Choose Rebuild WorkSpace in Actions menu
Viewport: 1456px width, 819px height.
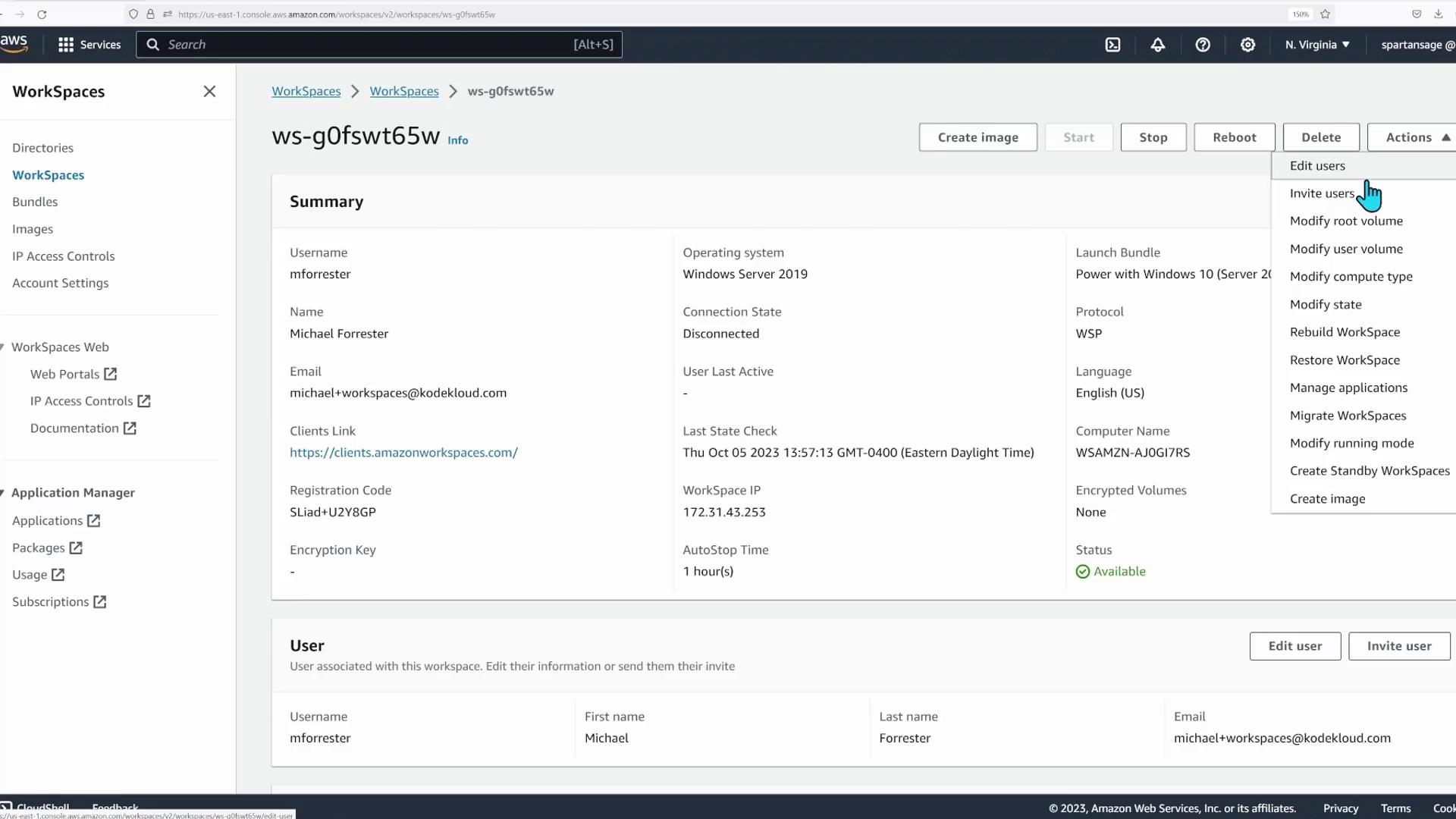click(1345, 332)
